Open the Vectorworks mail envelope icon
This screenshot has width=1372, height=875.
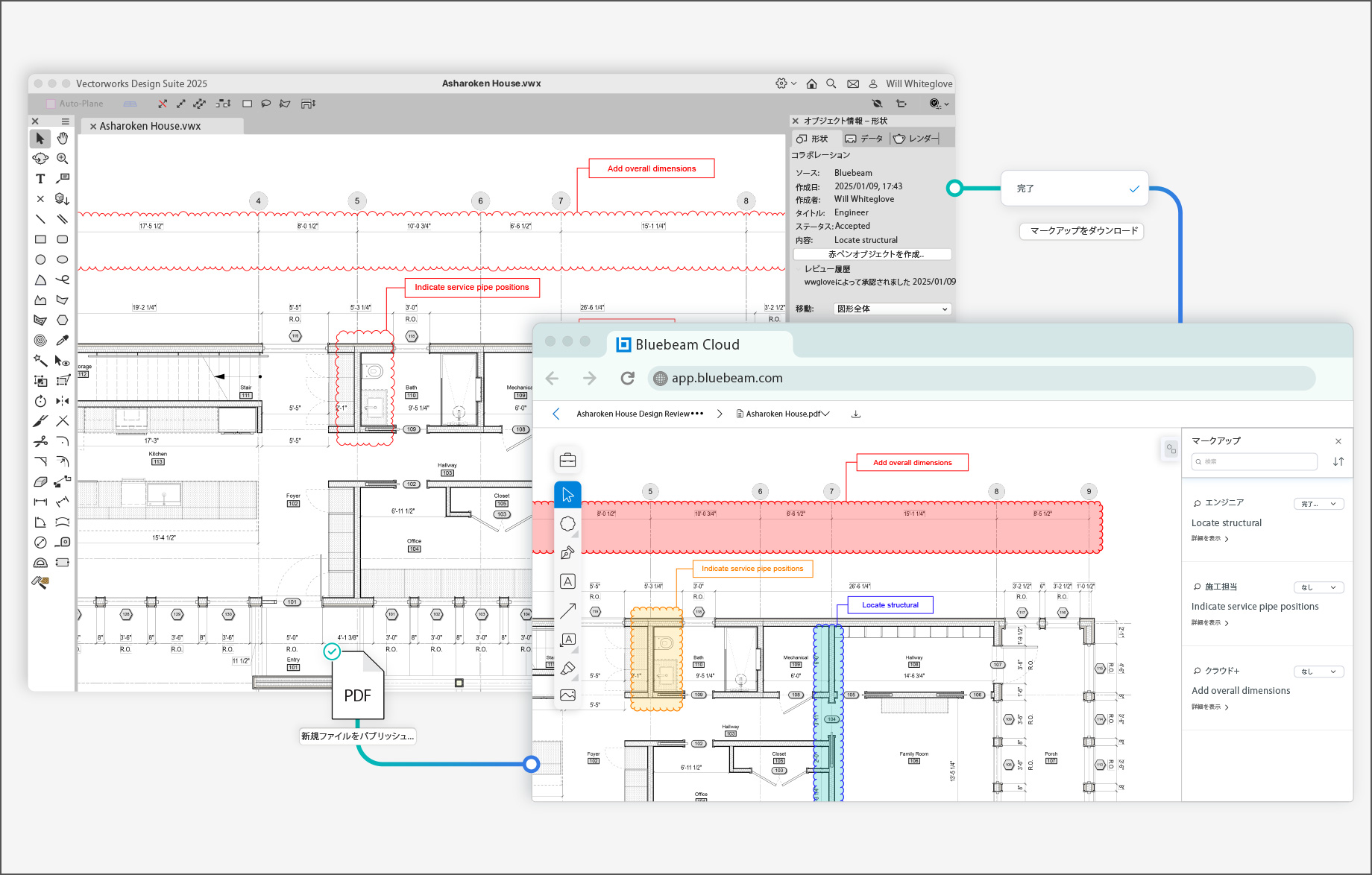(x=853, y=83)
